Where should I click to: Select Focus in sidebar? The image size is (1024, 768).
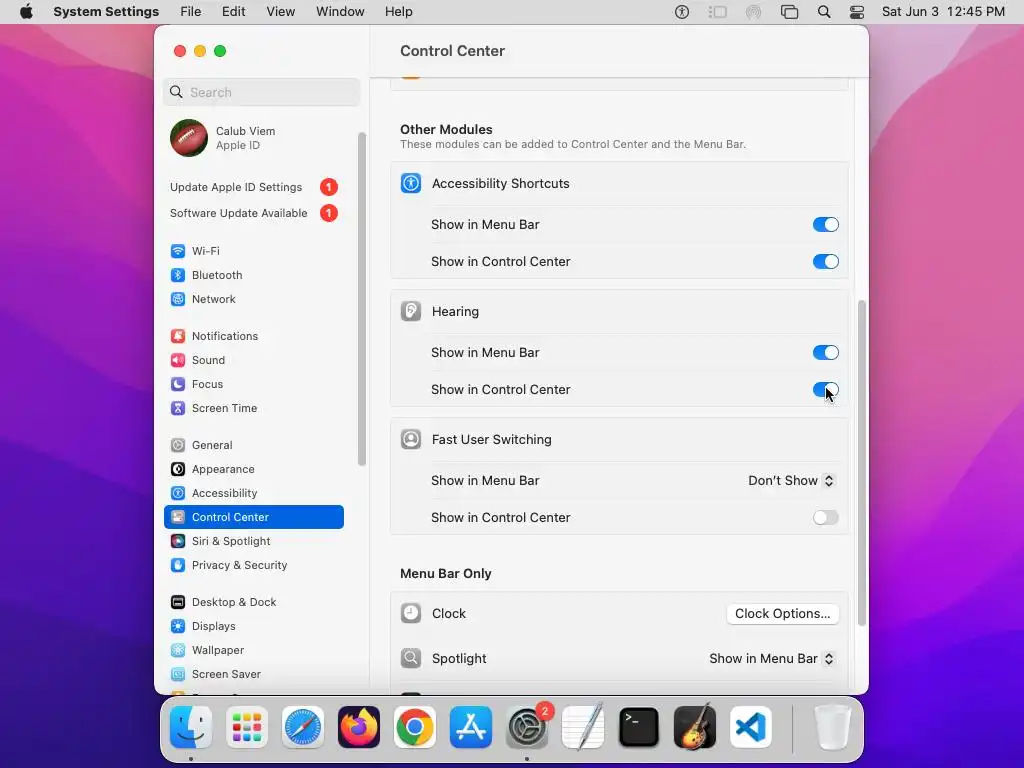tap(253, 384)
